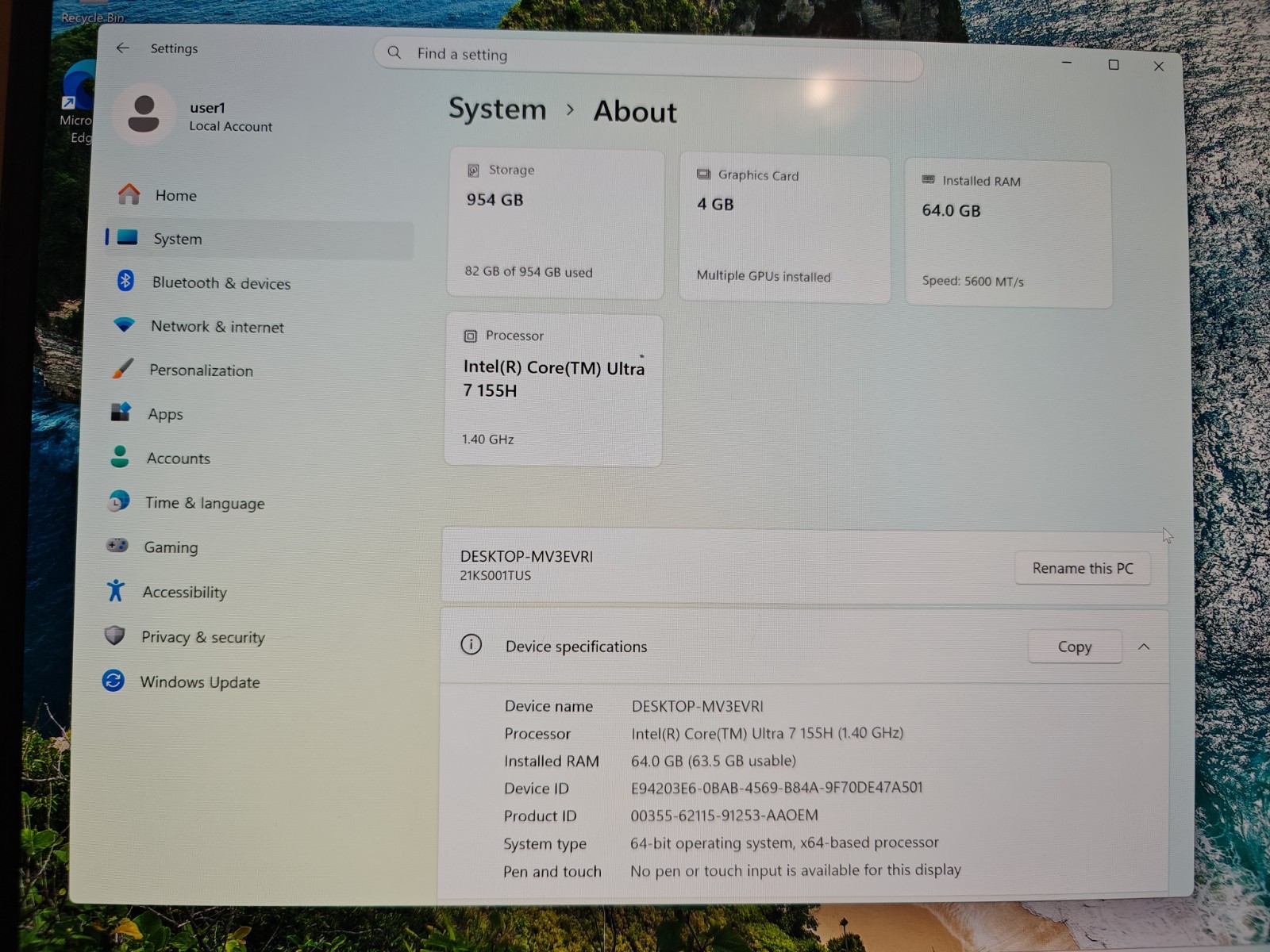Screen dimensions: 1270x952
Task: Click the 82 GB of 954 GB used text
Action: pyautogui.click(x=529, y=271)
